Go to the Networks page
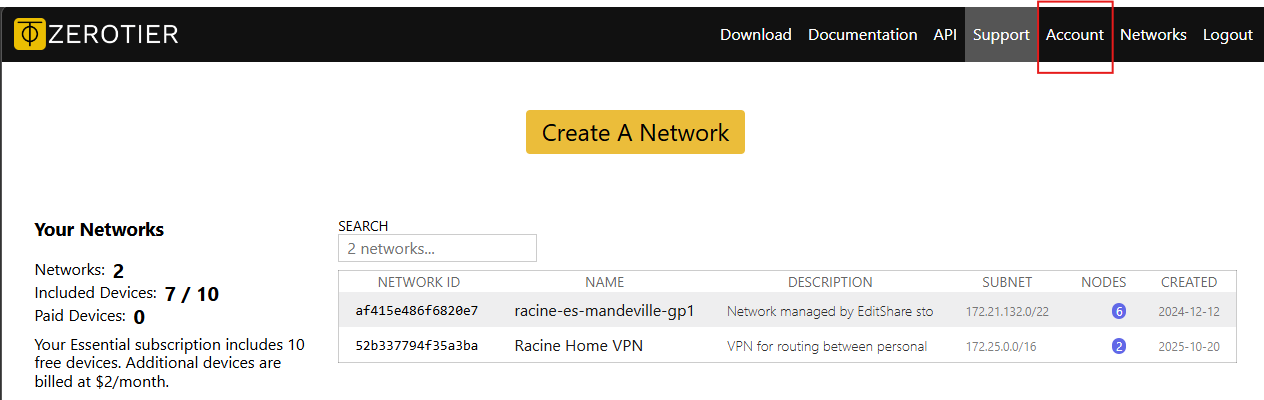 click(1153, 34)
